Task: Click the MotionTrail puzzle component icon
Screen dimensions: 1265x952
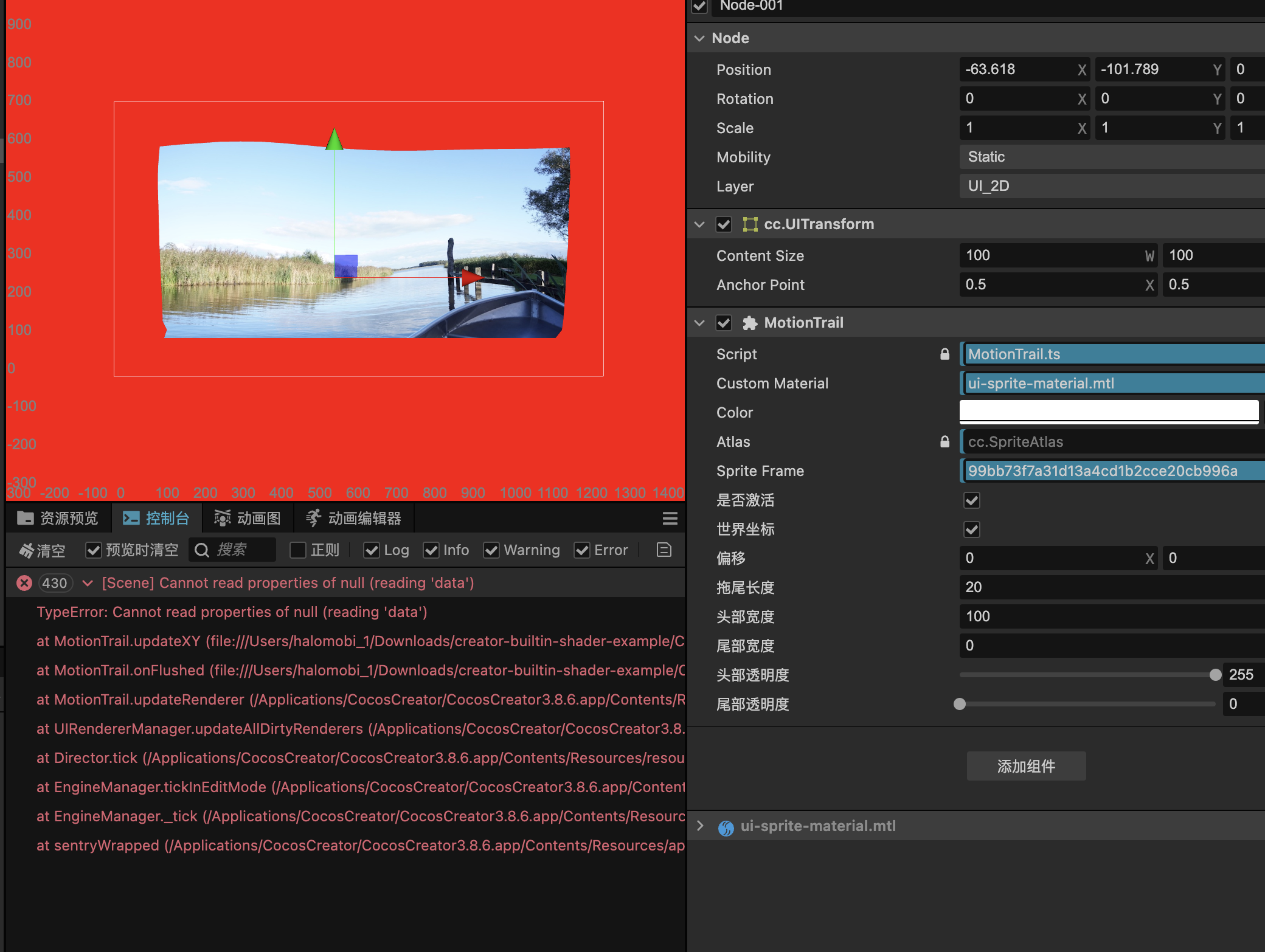Action: (750, 323)
